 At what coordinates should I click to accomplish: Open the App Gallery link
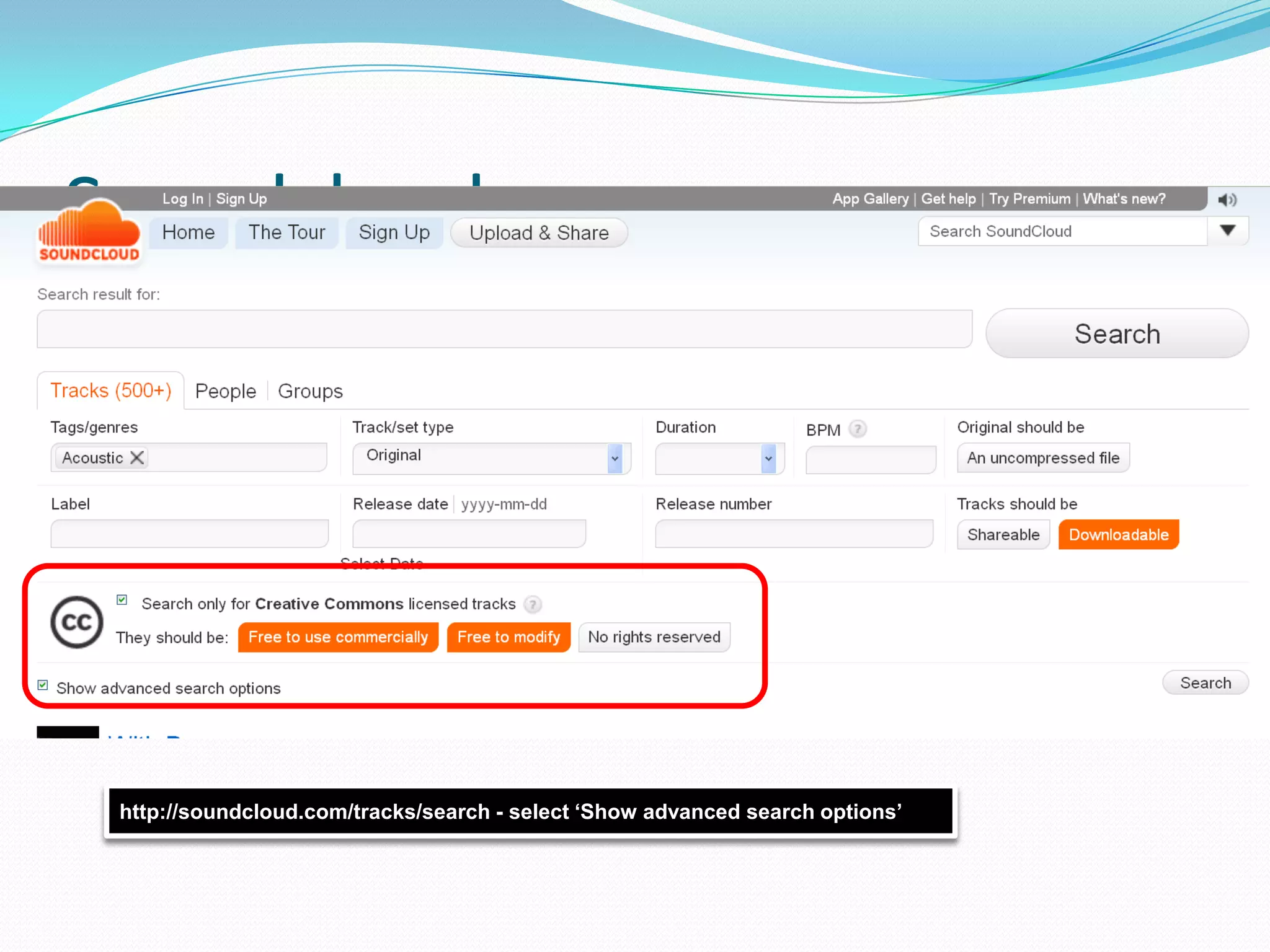tap(870, 199)
